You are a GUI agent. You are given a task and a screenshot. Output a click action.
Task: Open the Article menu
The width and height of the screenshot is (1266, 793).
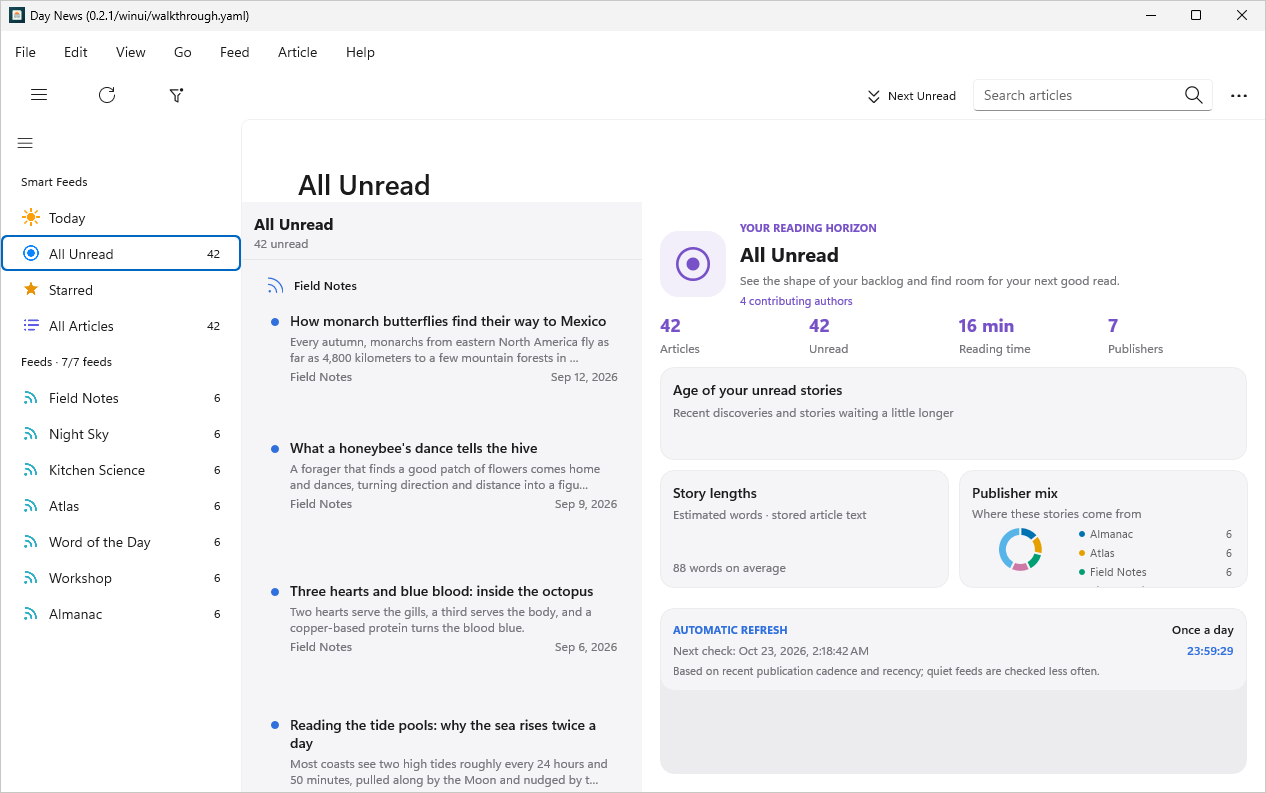tap(298, 52)
